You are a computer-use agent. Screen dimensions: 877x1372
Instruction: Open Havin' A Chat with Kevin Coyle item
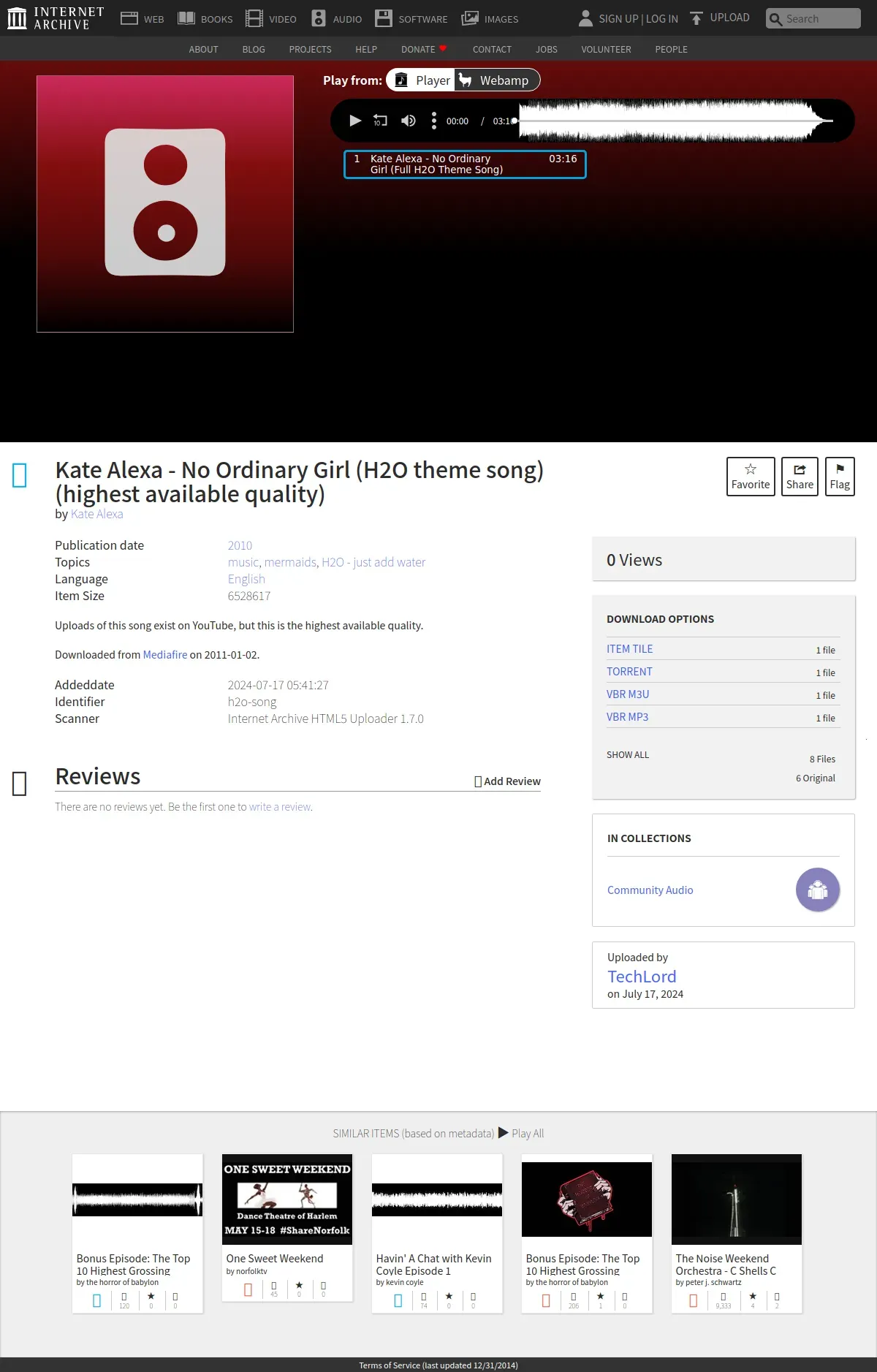pos(437,1234)
